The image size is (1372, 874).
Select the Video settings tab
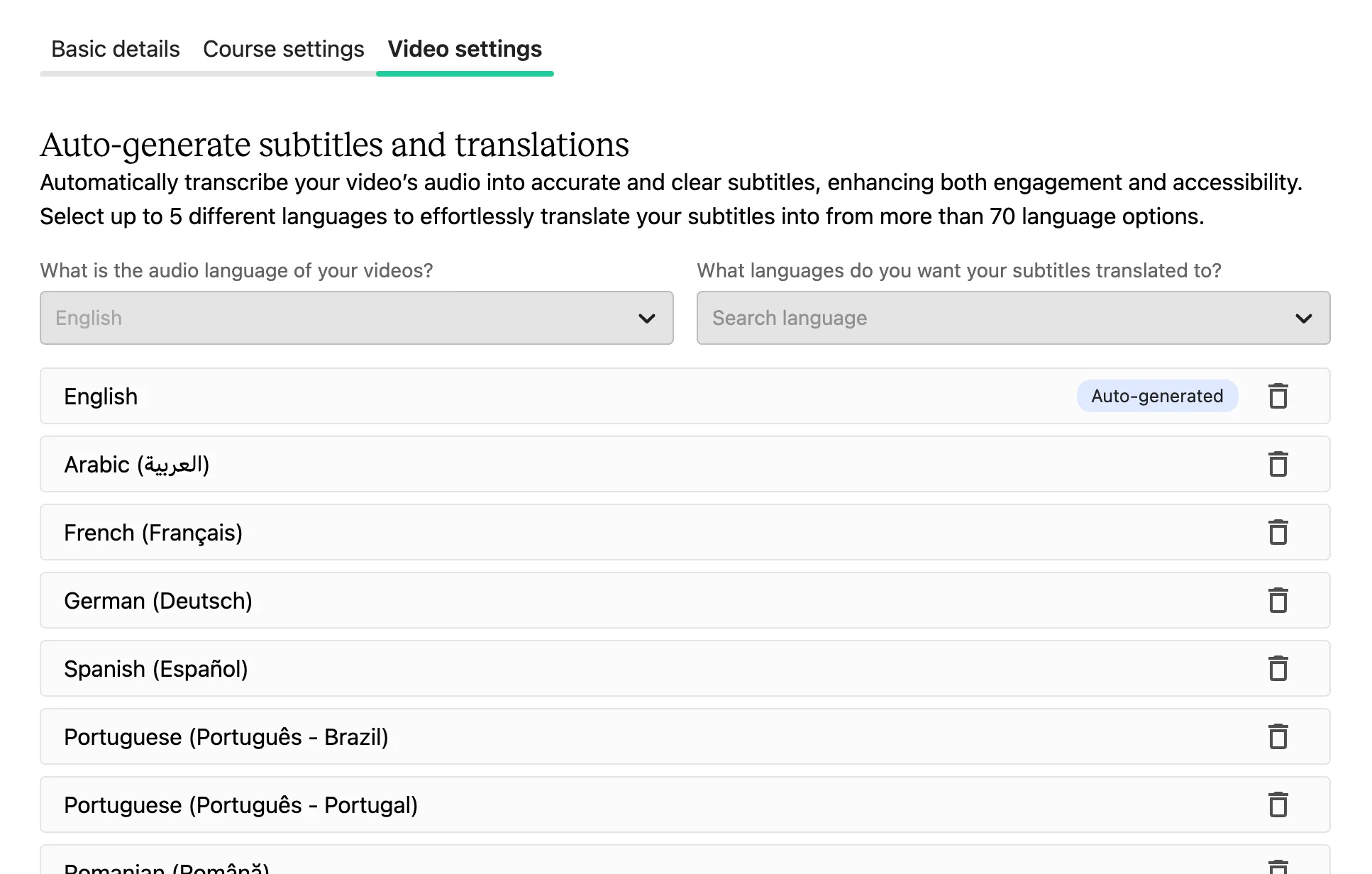(x=465, y=49)
